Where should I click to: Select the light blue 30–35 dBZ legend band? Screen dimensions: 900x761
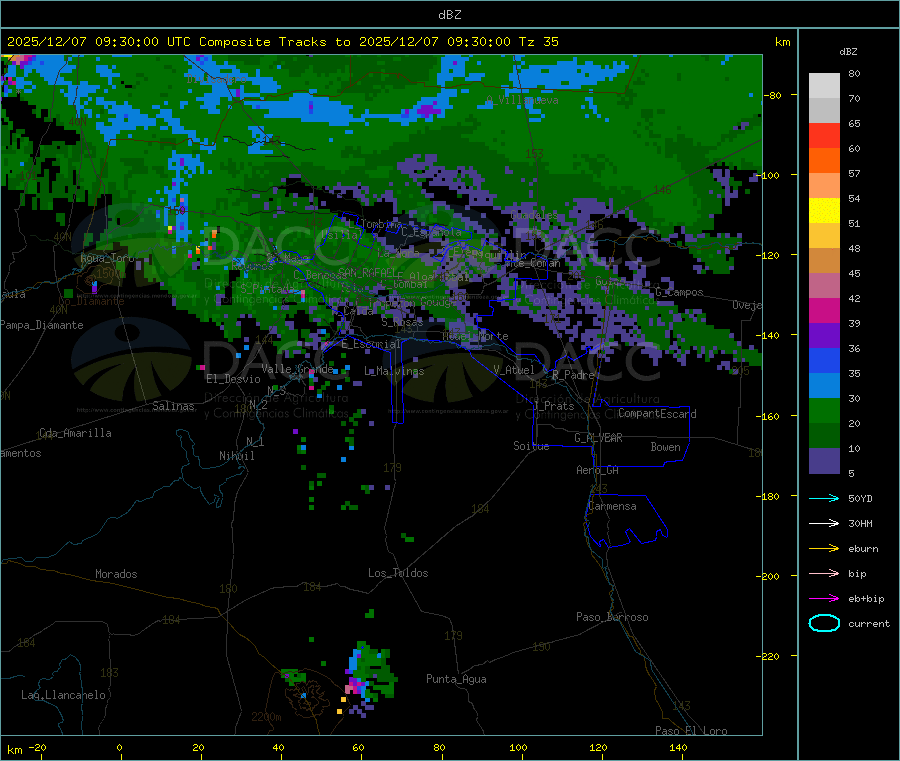824,386
